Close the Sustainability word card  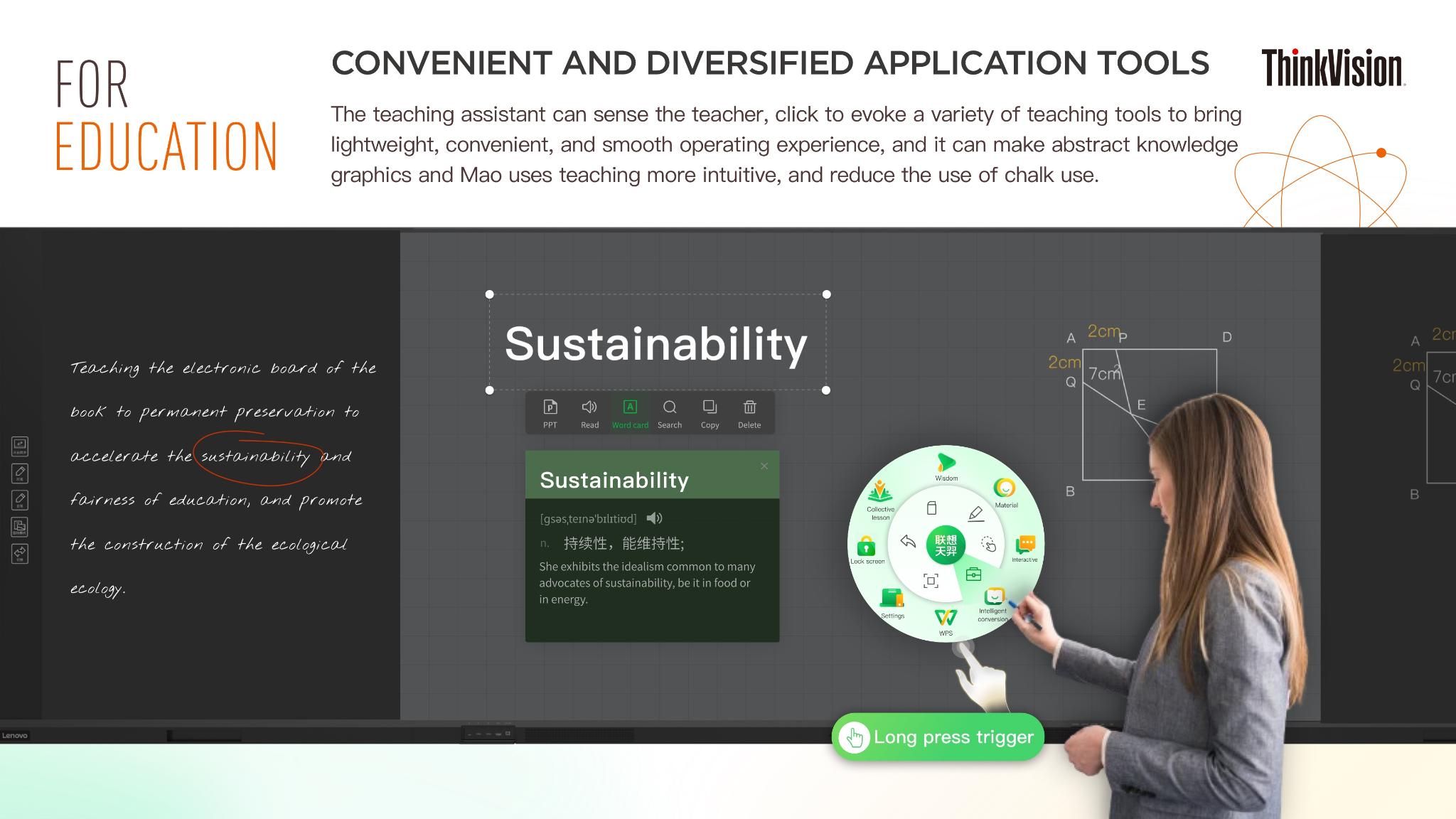point(764,466)
